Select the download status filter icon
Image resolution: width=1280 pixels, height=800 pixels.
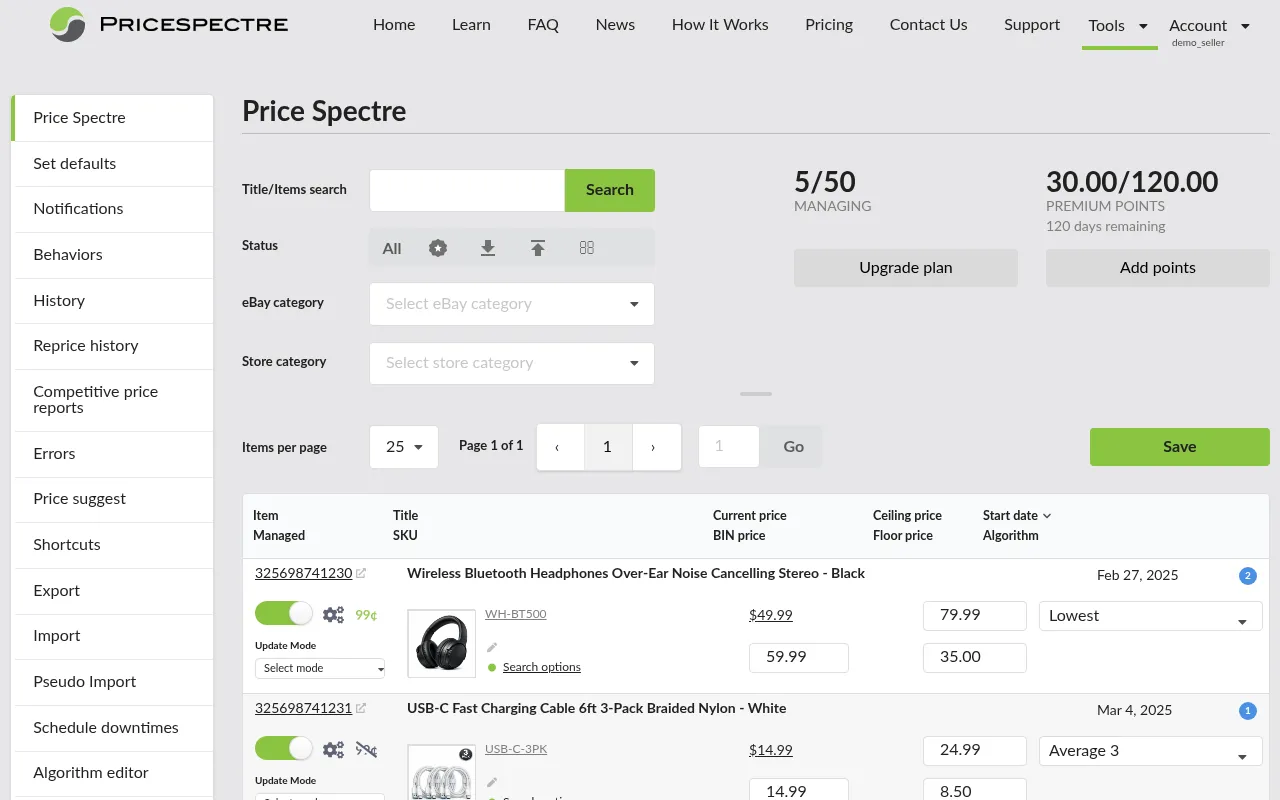coord(488,247)
